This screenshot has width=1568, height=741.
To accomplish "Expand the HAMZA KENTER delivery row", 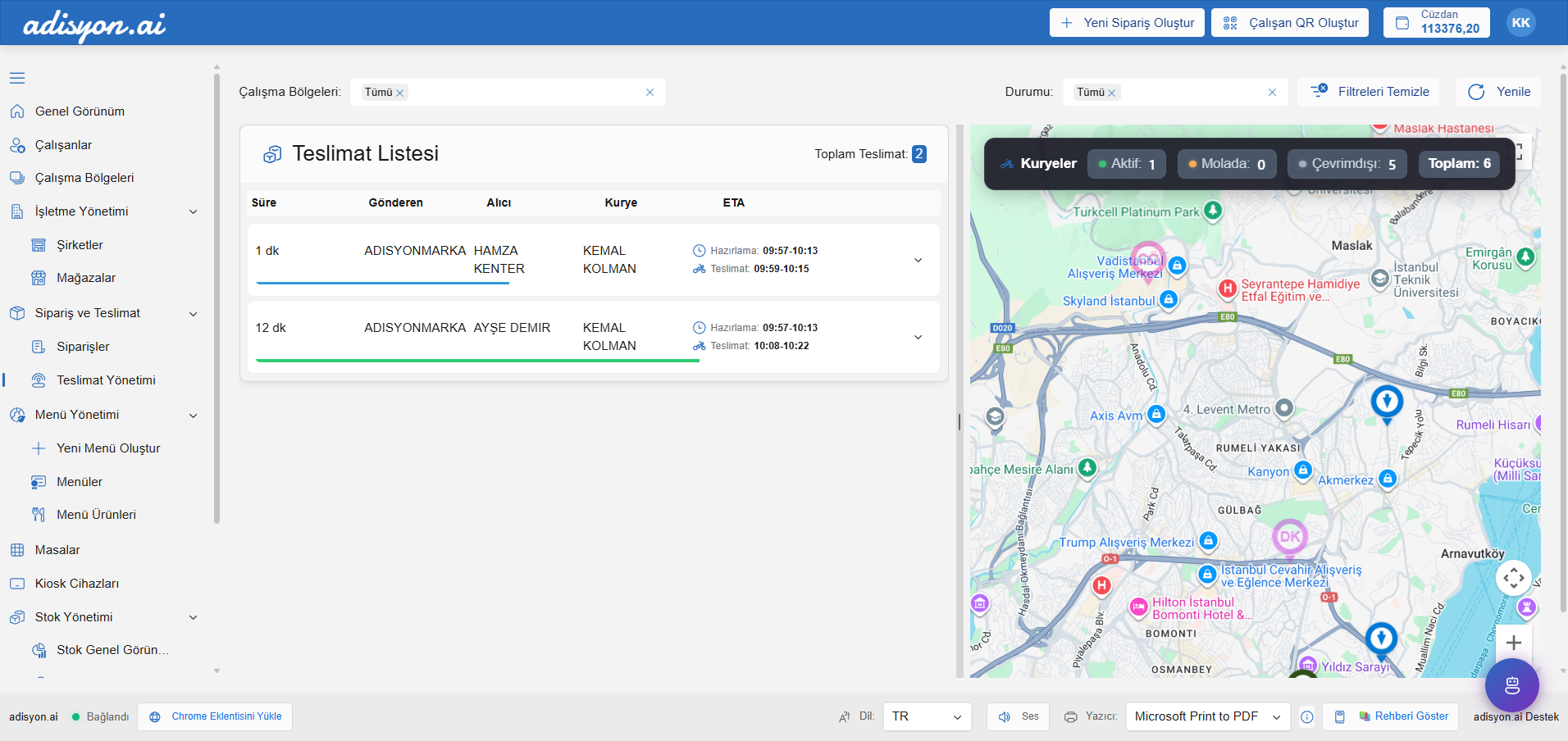I will tap(918, 260).
